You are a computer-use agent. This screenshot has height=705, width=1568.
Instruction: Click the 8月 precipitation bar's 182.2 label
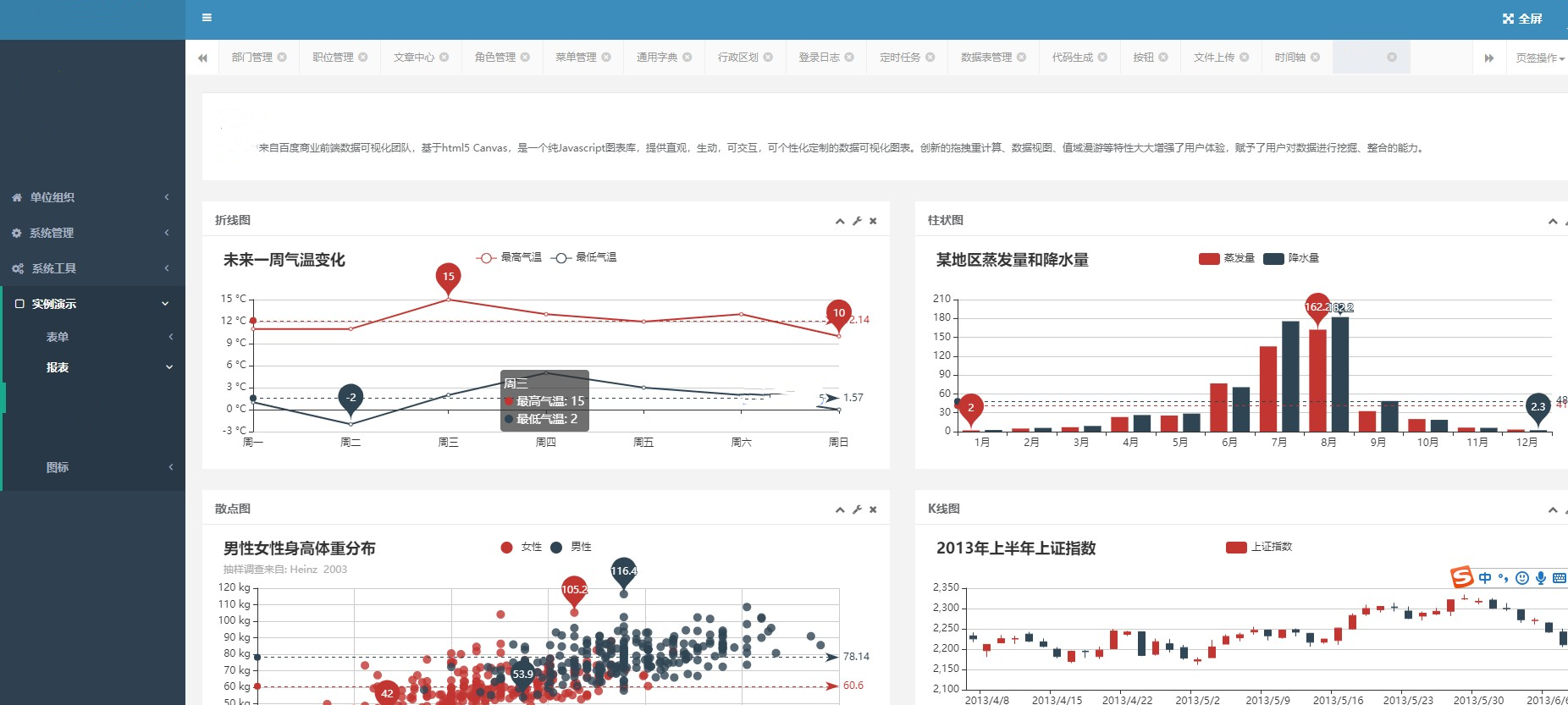[x=1342, y=307]
